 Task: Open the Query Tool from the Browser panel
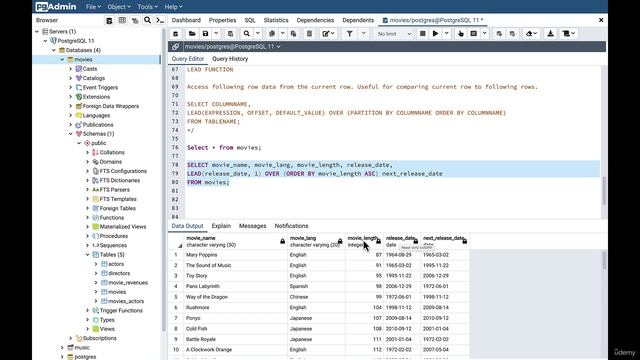(x=109, y=20)
